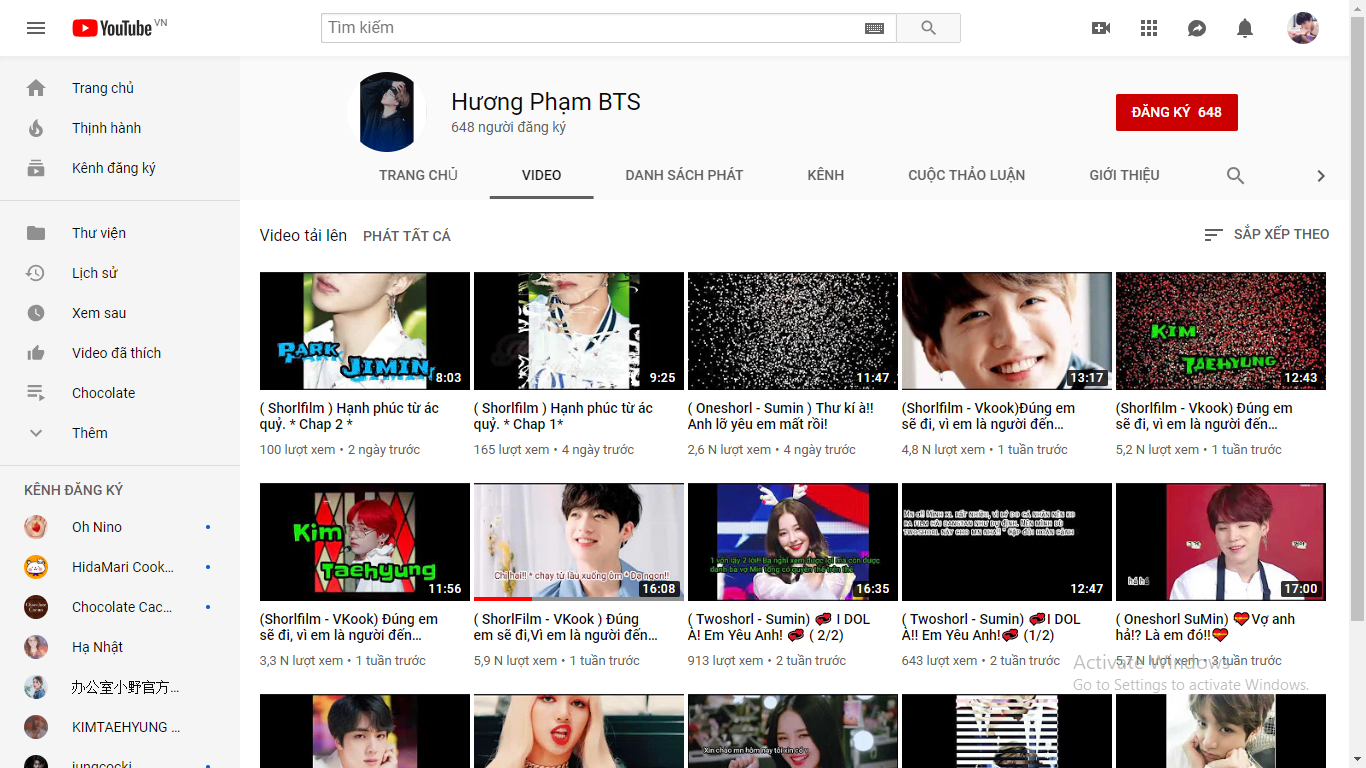Click the tab bar next arrow chevron

tap(1320, 175)
